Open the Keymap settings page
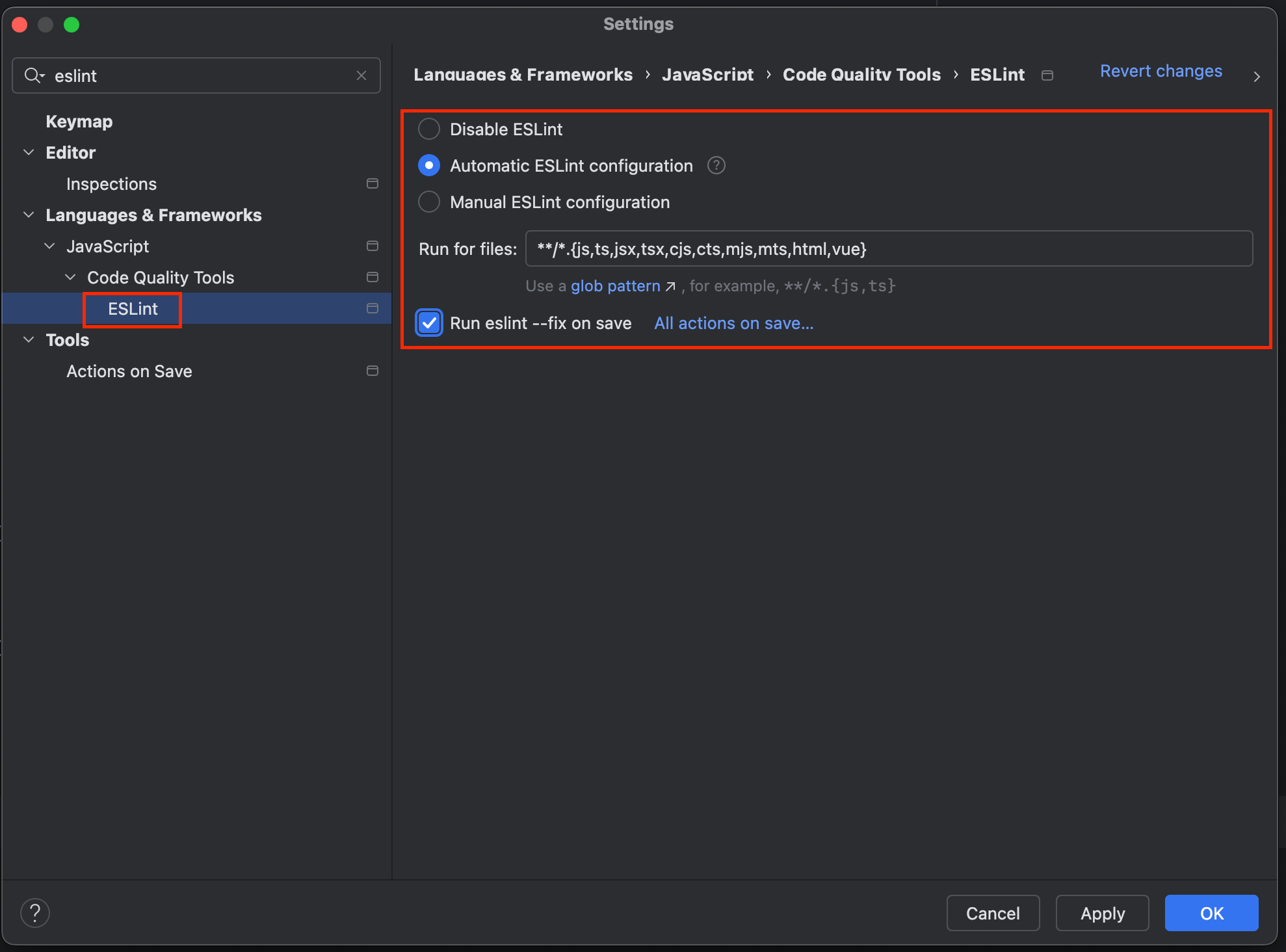1286x952 pixels. click(x=79, y=122)
